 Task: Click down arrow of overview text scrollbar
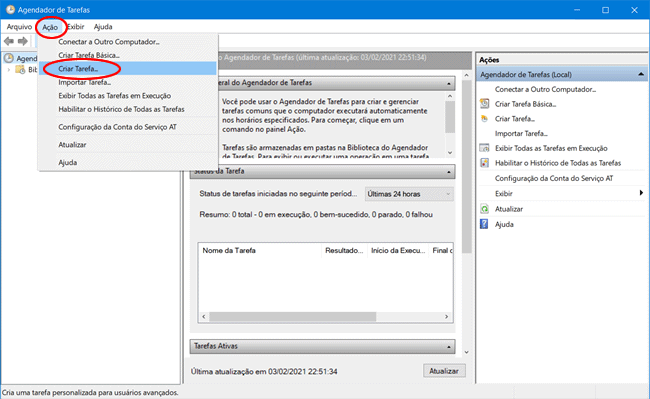[x=450, y=153]
